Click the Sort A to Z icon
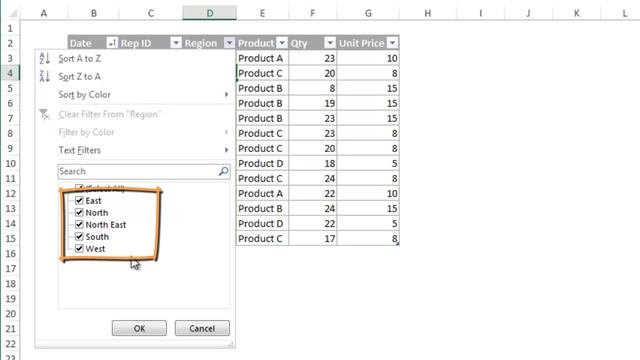 pos(44,58)
